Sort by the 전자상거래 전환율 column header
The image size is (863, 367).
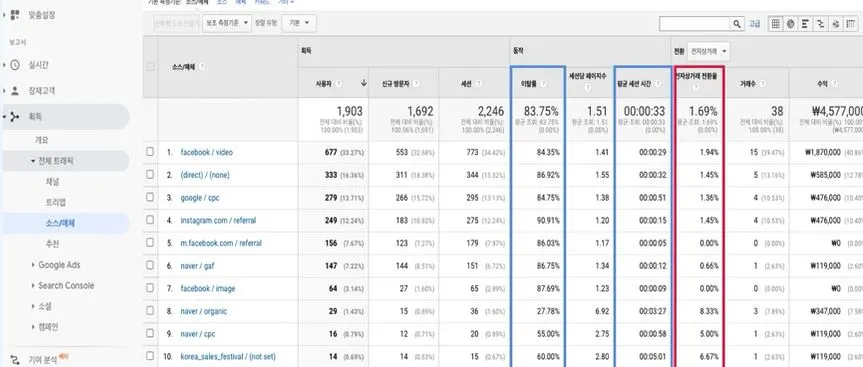tap(697, 76)
